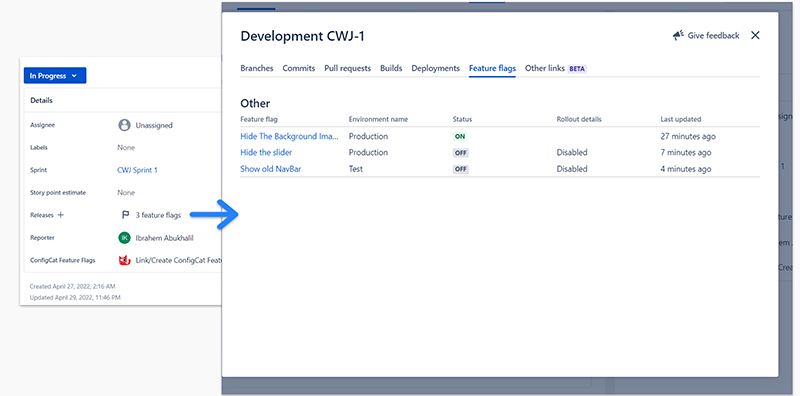Click the OFF badge for Show old NavBar
The image size is (800, 396).
461,169
